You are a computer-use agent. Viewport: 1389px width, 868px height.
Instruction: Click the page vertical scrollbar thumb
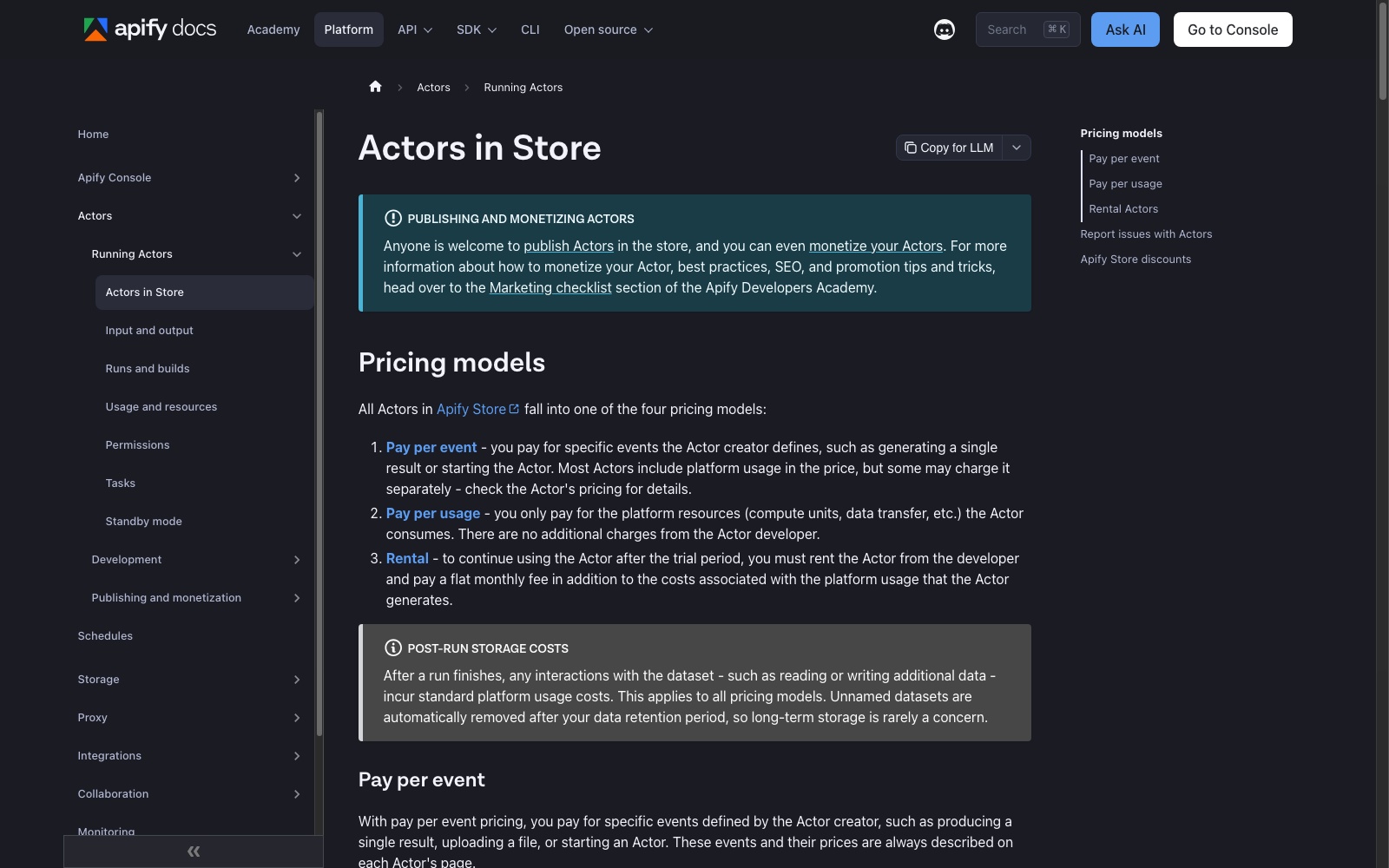point(1382,52)
